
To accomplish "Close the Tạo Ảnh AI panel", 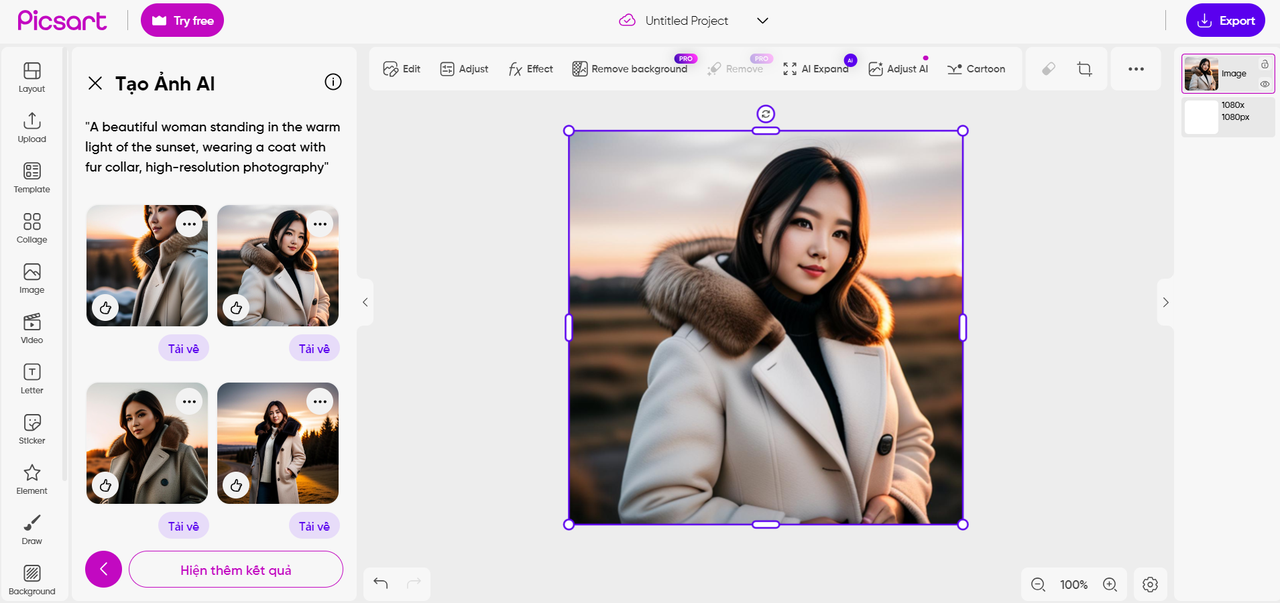I will pyautogui.click(x=95, y=83).
